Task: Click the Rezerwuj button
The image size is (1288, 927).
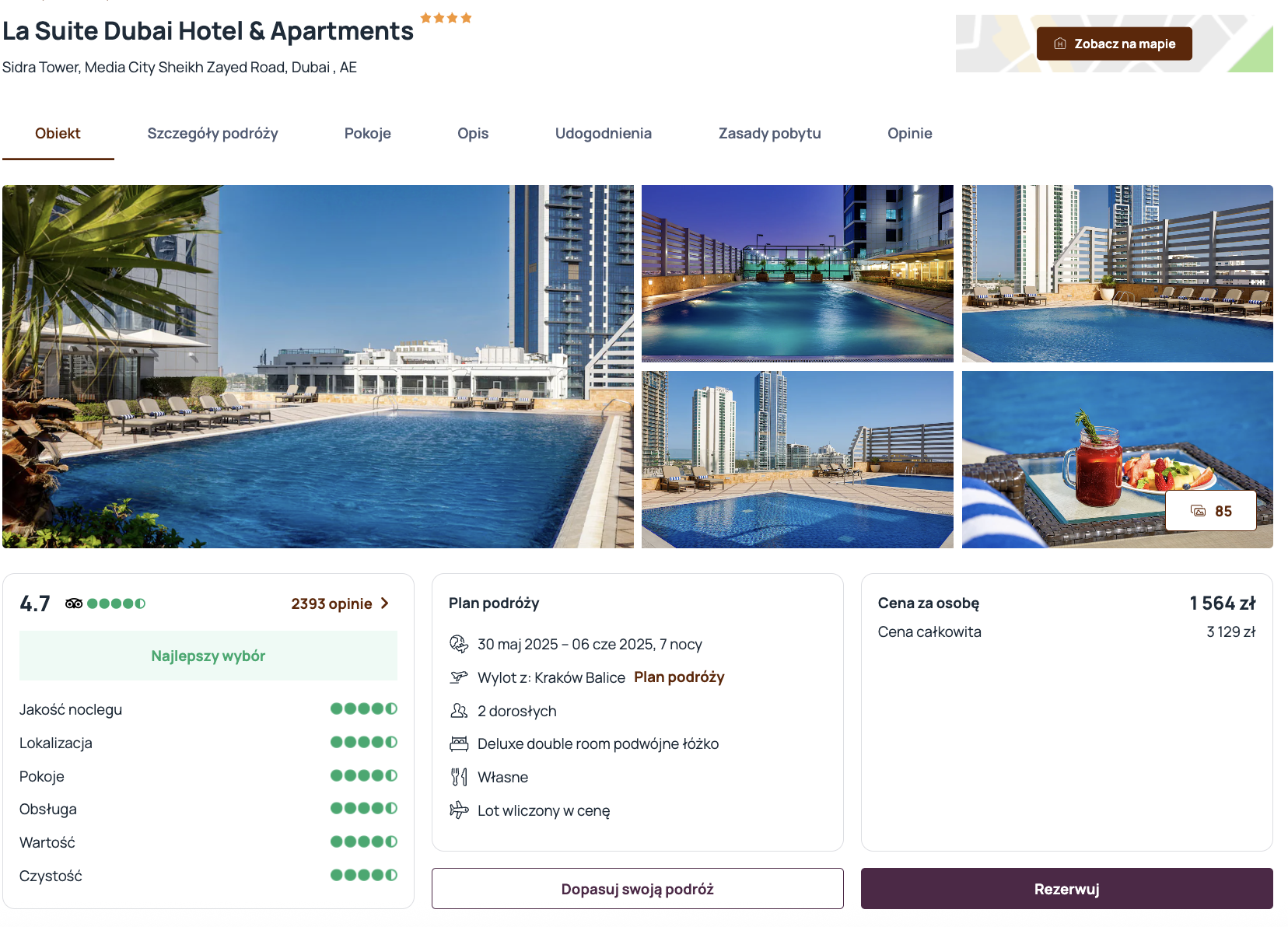Action: [1066, 889]
